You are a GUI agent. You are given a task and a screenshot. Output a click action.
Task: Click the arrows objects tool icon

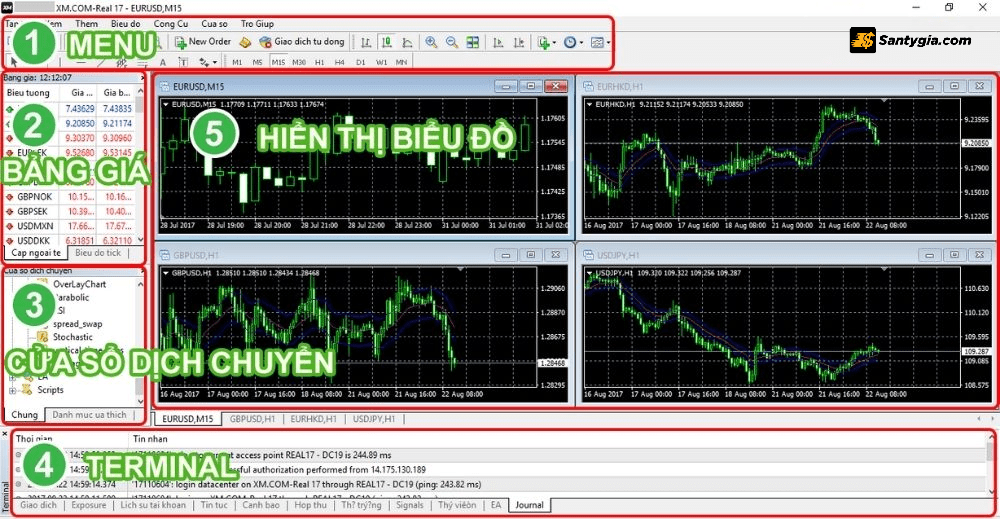(x=204, y=62)
